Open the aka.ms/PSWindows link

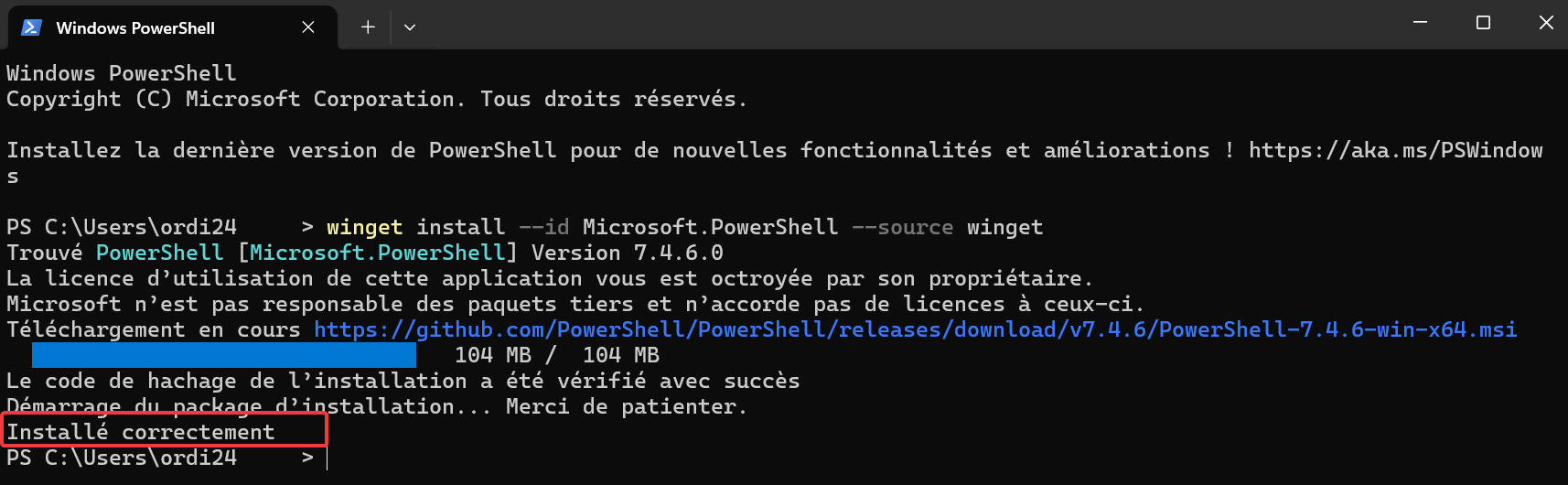(1396, 150)
